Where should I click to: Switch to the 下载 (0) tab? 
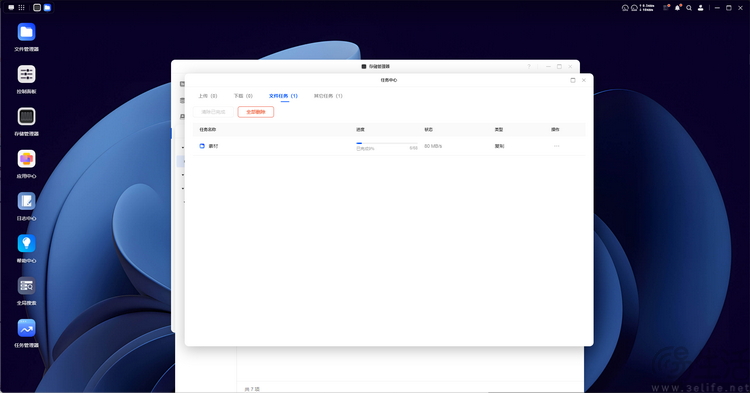(x=243, y=96)
